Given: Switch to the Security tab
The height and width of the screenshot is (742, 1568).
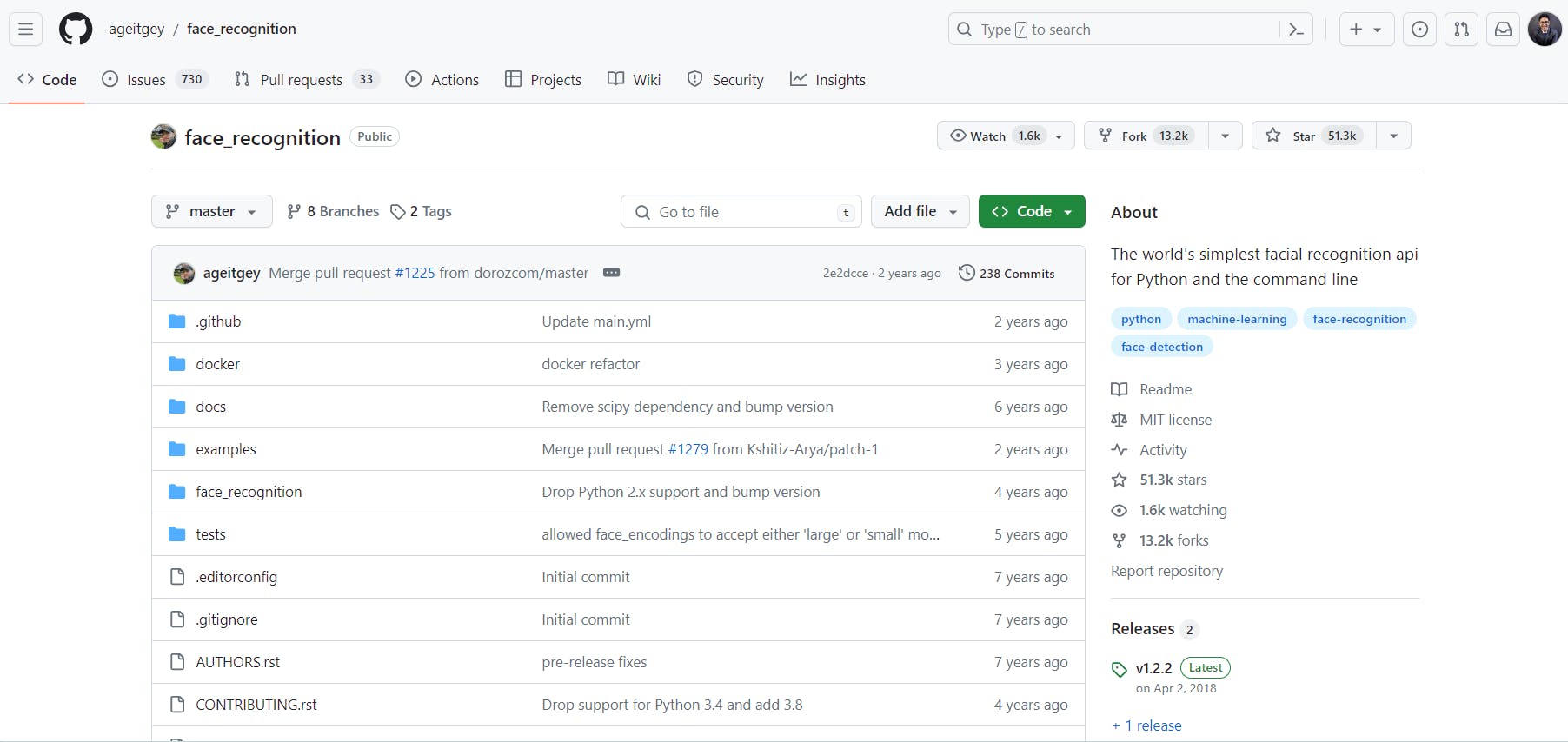Looking at the screenshot, I should click(726, 80).
